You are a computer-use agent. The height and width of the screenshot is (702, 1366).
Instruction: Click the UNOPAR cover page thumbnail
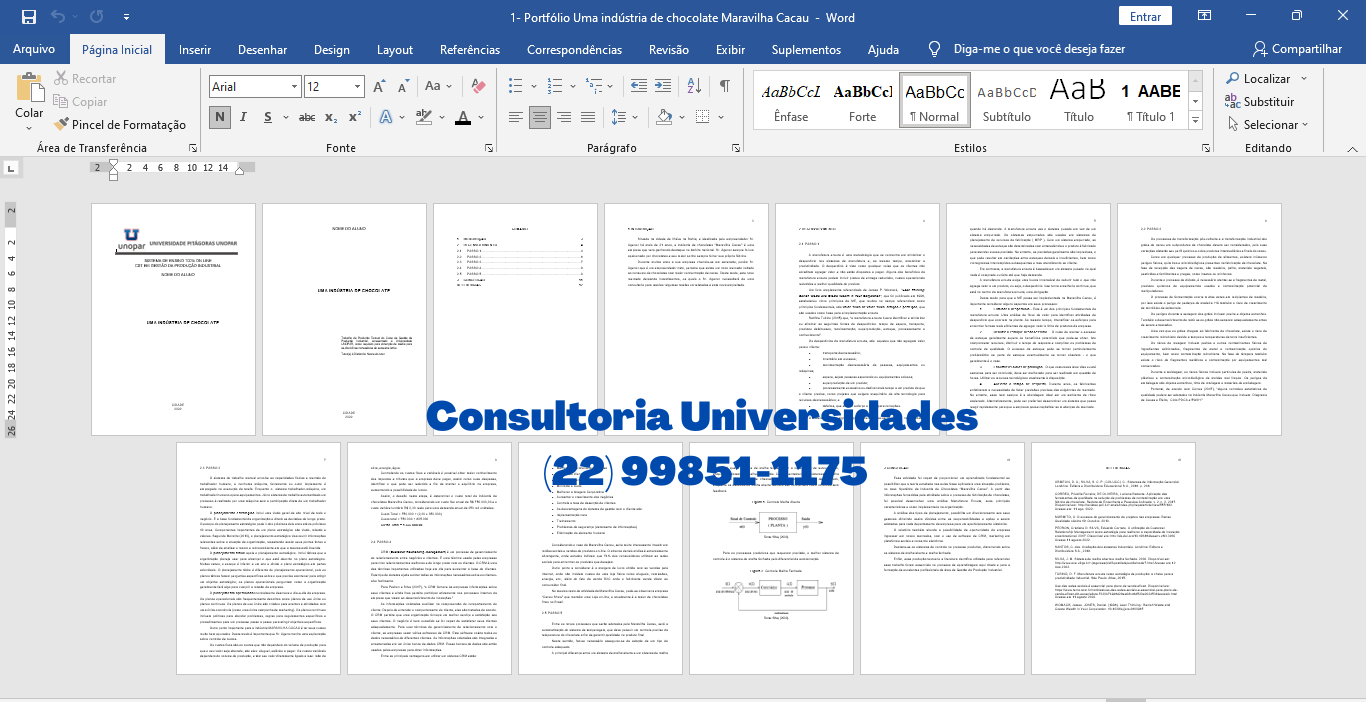174,319
